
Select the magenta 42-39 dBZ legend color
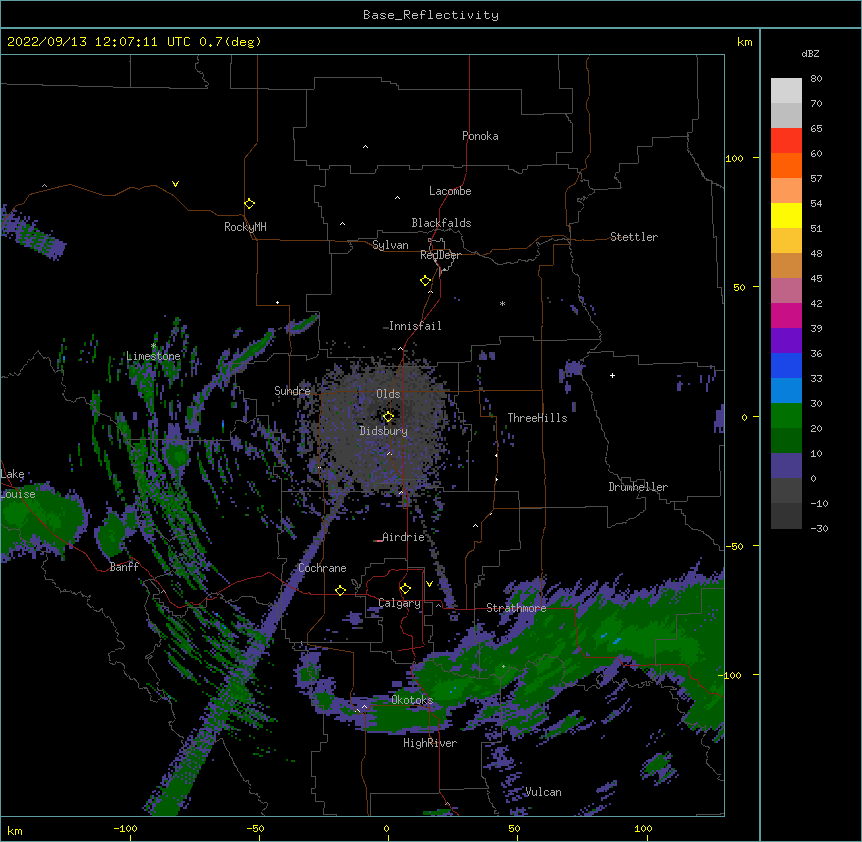pos(786,315)
